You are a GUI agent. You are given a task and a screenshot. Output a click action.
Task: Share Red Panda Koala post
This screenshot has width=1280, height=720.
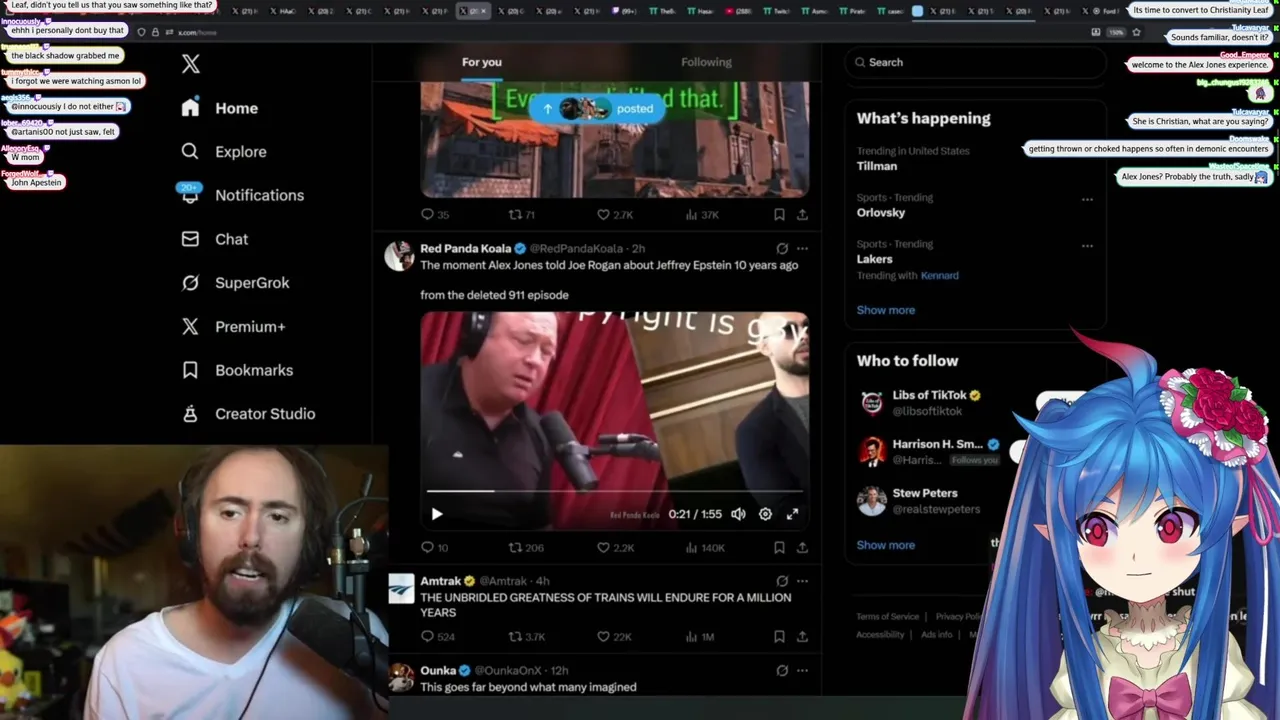[802, 547]
